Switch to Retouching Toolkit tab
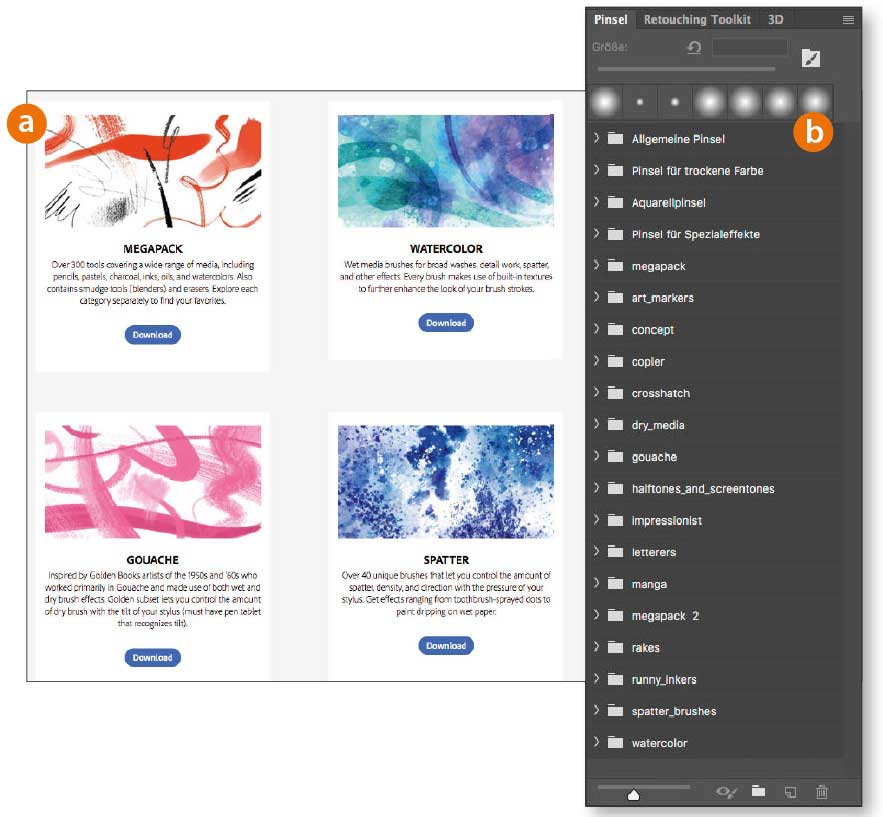 click(x=697, y=20)
